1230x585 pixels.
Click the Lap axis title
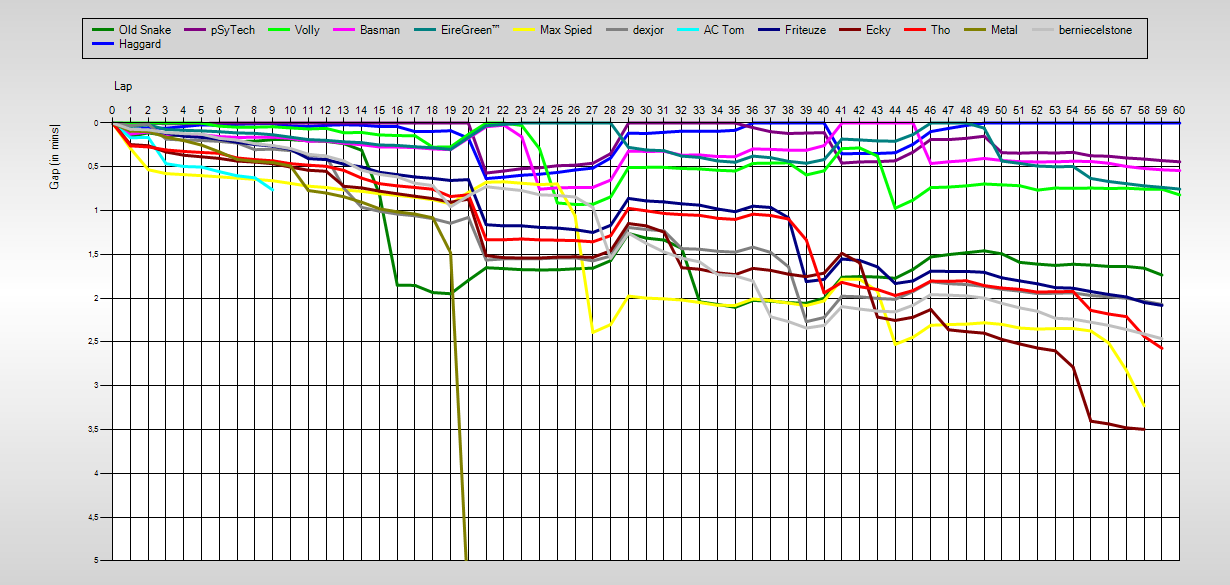click(122, 88)
